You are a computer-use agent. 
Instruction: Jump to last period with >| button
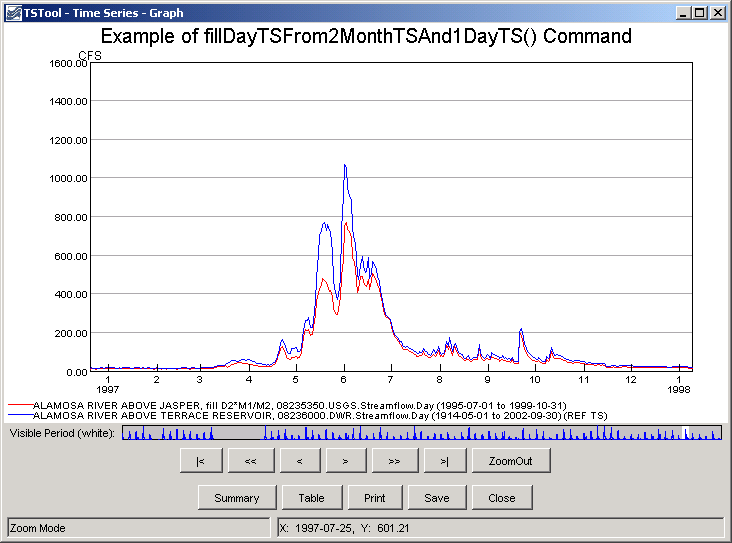[445, 461]
